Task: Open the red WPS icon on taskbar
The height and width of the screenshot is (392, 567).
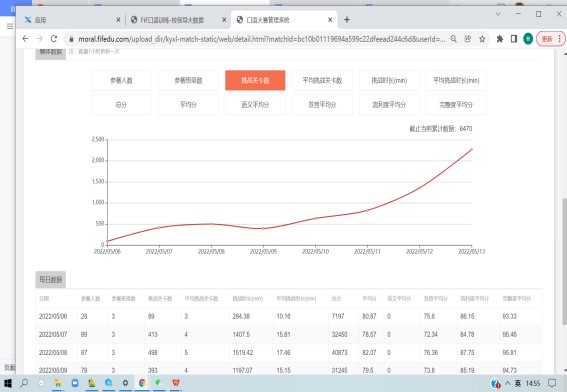Action: [176, 383]
